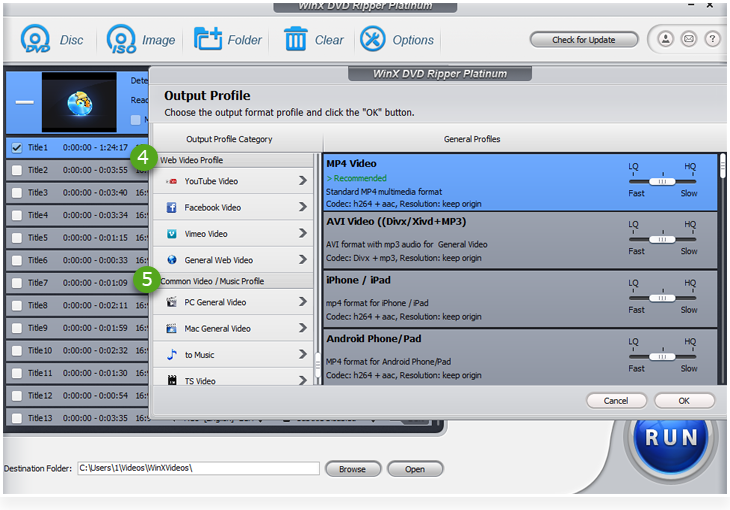Check the Title2 checkbox

pos(17,170)
